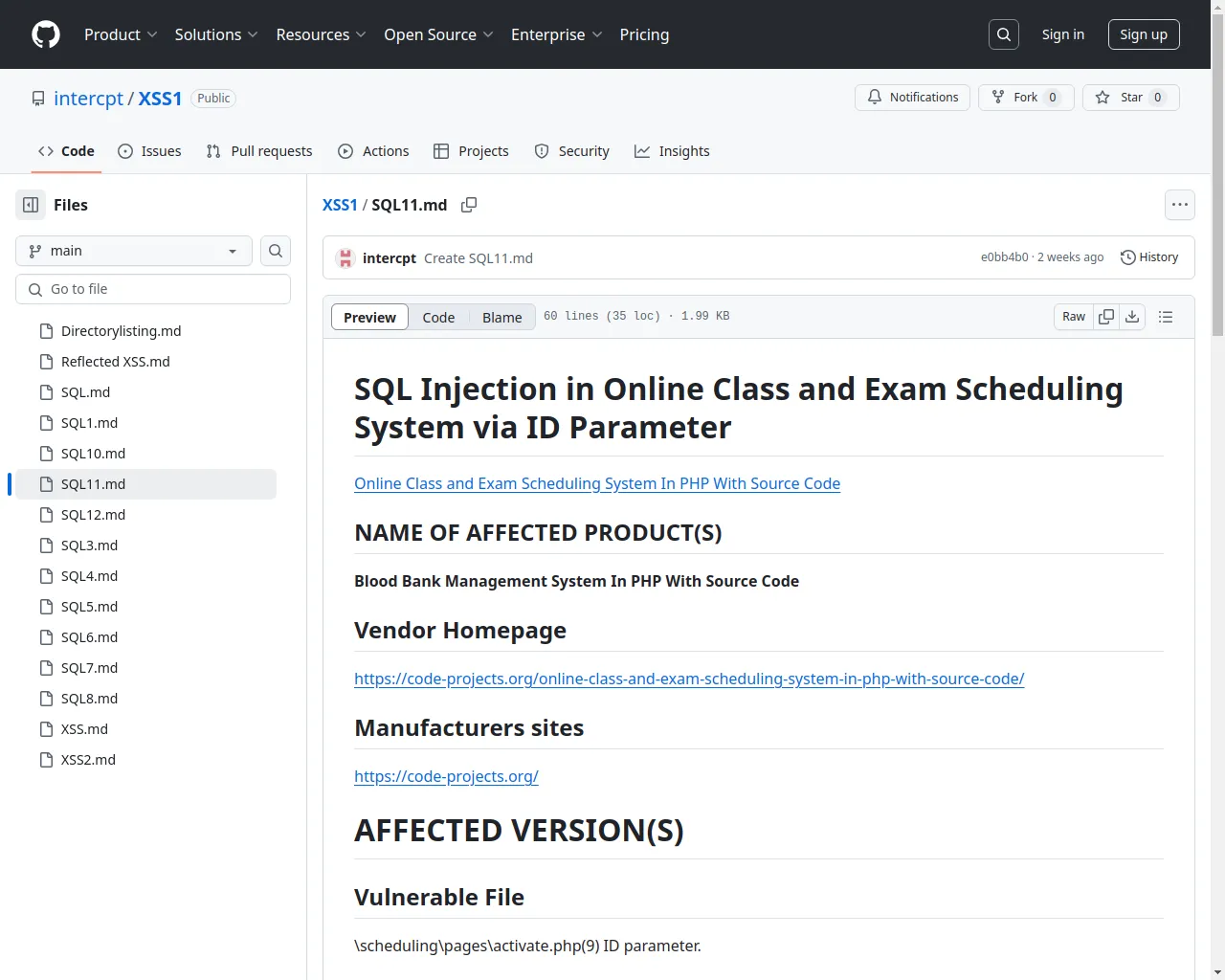The image size is (1225, 980).
Task: Open the XSS1 repository name link
Action: click(x=160, y=99)
